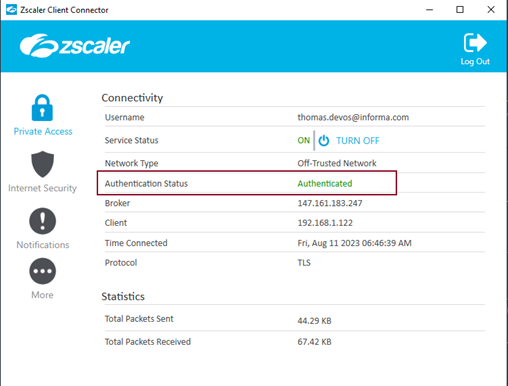Click the Zscaler Client Connector window title
This screenshot has width=508, height=386.
[64, 10]
